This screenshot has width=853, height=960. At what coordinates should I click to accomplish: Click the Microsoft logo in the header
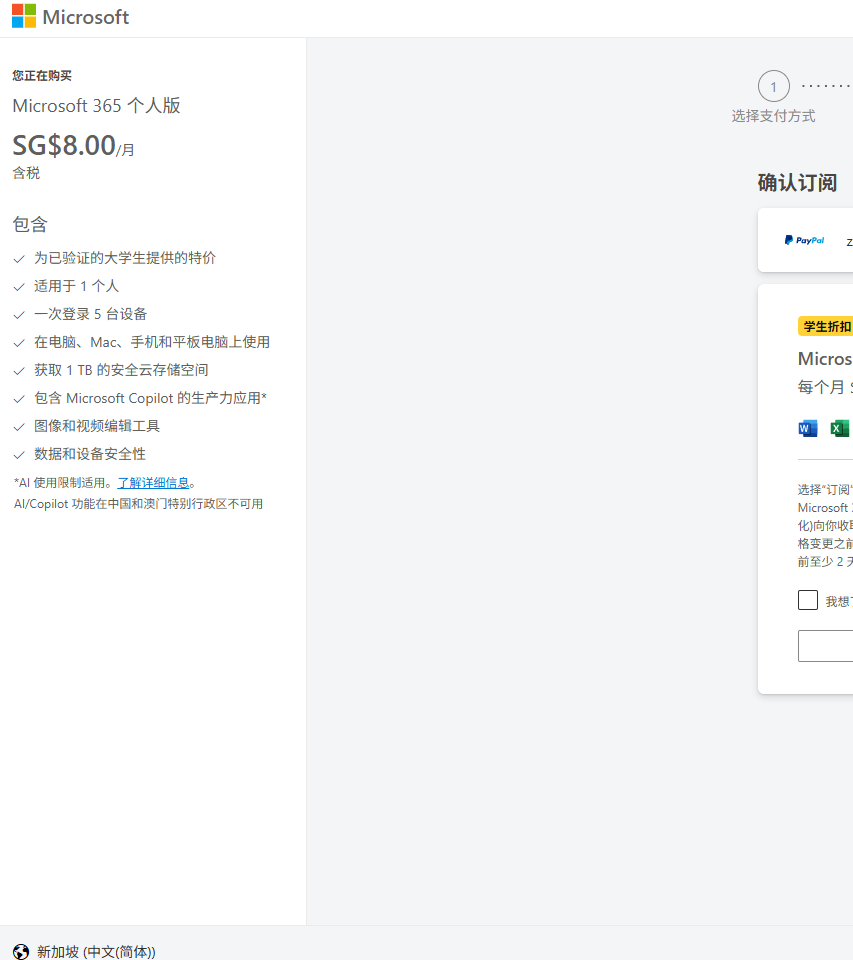click(70, 16)
